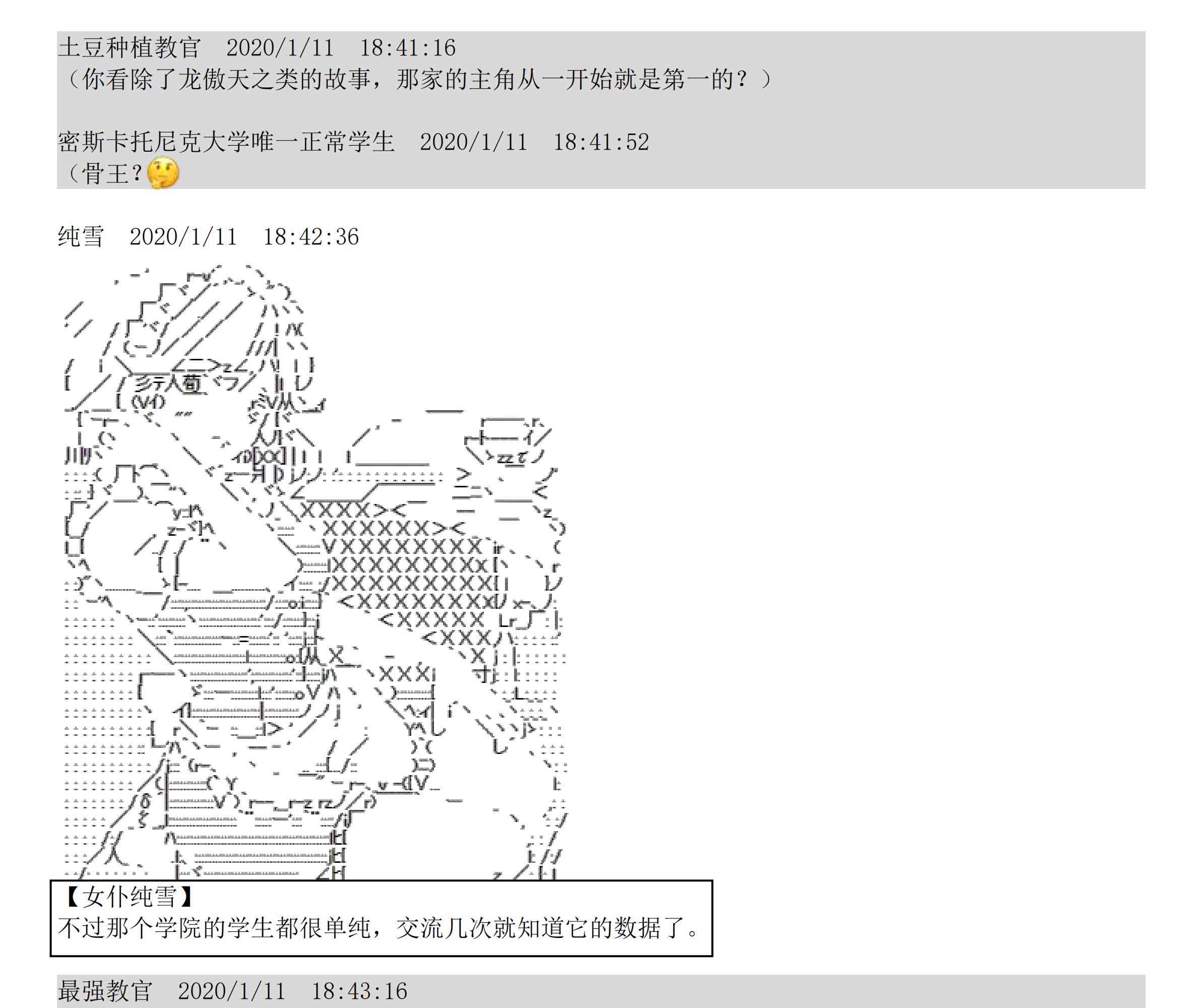Click the 18:41:16 timestamp
Image resolution: width=1200 pixels, height=1008 pixels.
407,47
